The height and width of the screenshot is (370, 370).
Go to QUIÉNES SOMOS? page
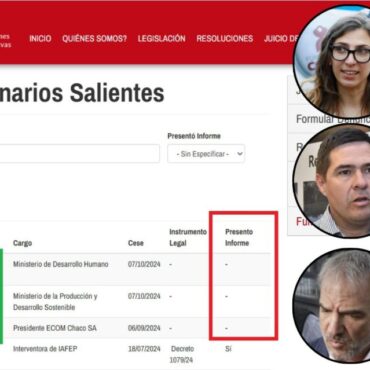tap(95, 39)
